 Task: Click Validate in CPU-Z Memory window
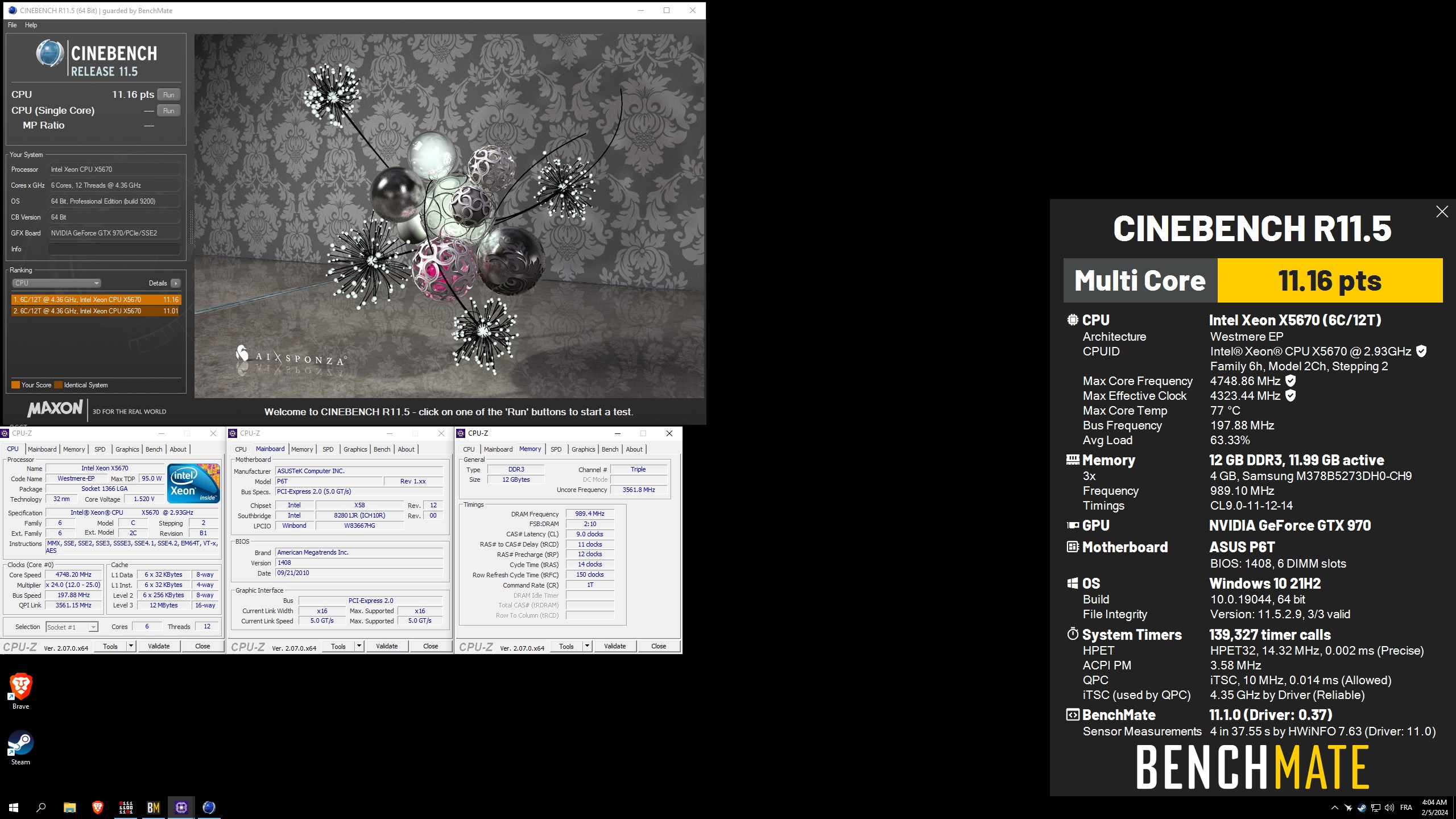coord(615,646)
